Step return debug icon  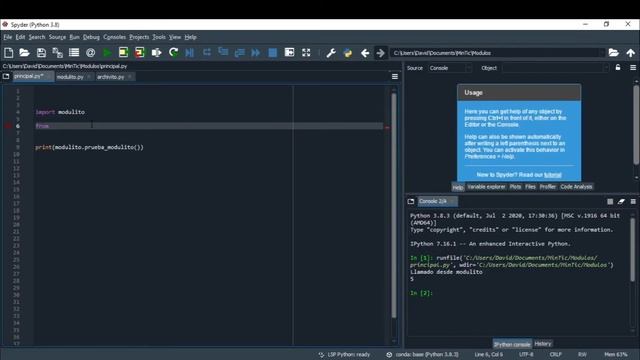pyautogui.click(x=240, y=53)
